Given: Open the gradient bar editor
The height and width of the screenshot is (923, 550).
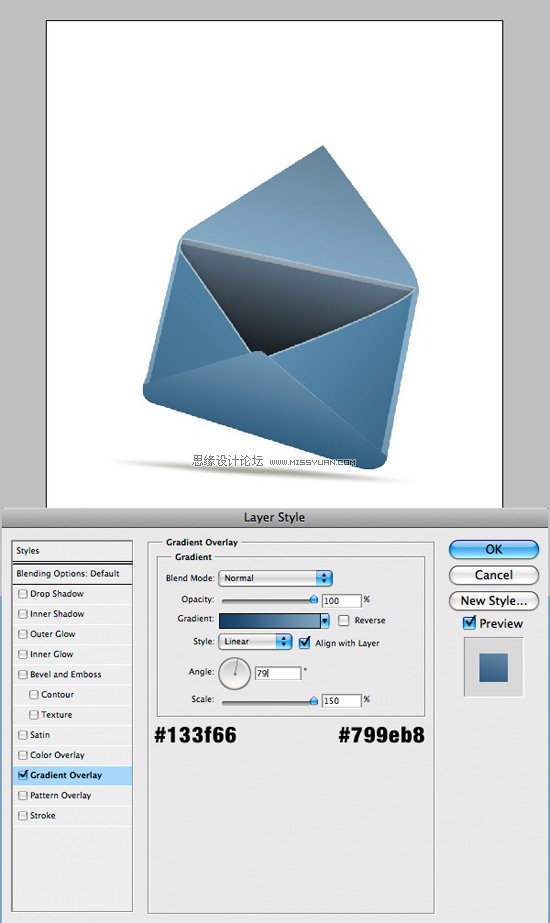Looking at the screenshot, I should point(270,620).
